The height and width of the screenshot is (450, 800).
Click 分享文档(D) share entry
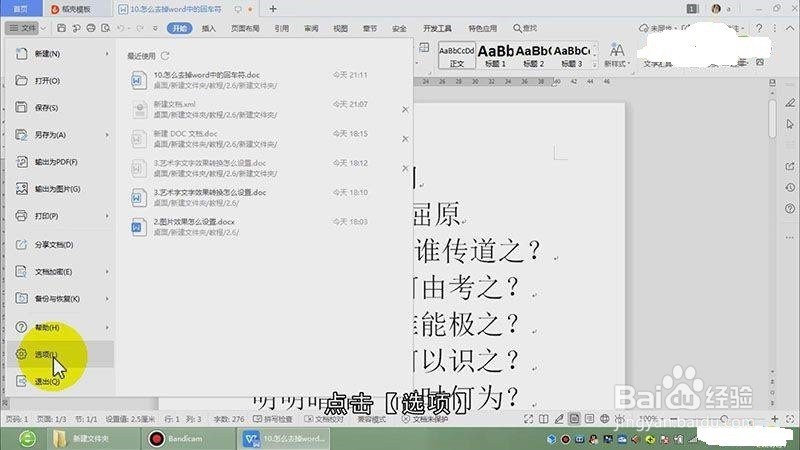(x=60, y=244)
